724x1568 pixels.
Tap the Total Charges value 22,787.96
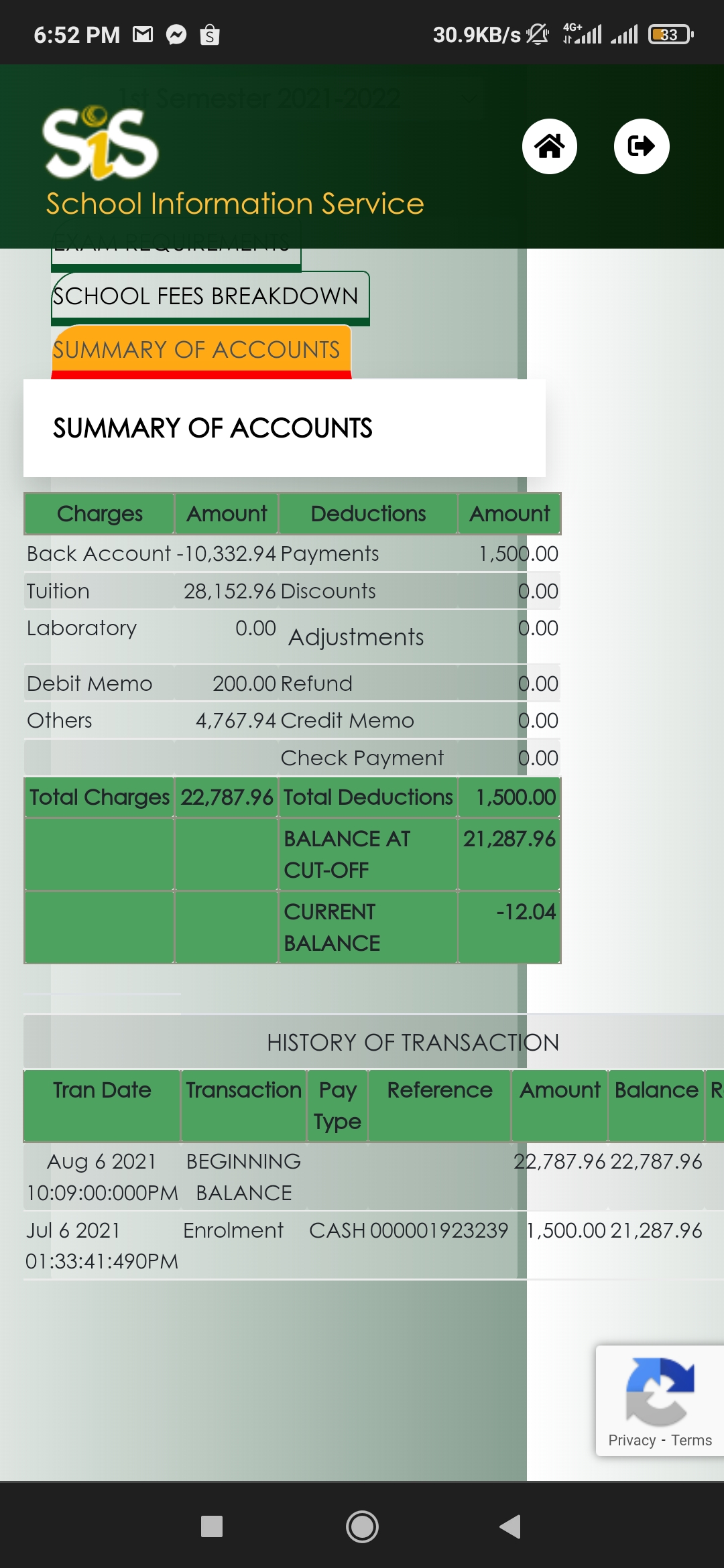pos(227,797)
